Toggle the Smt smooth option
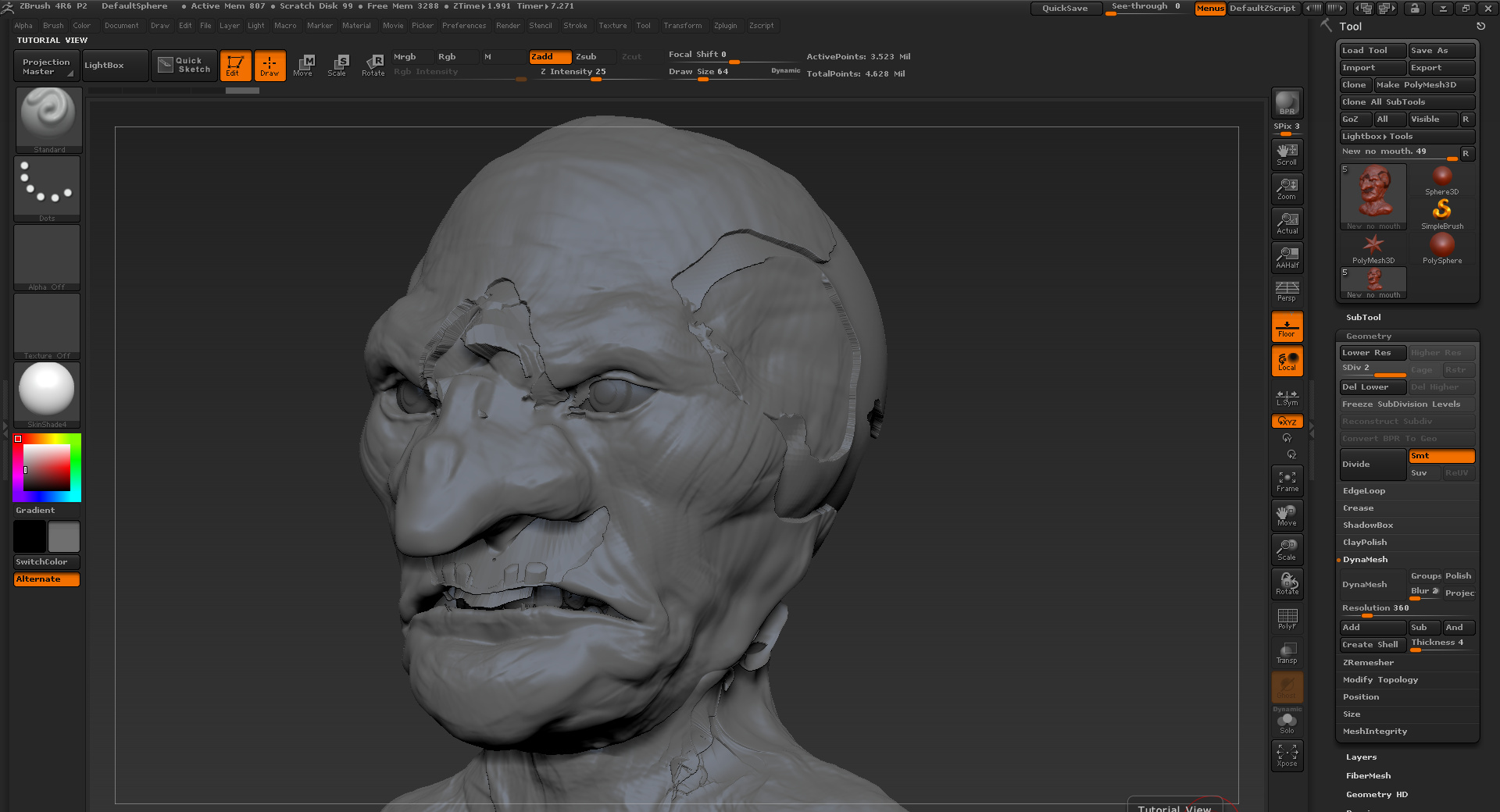The height and width of the screenshot is (812, 1500). (x=1441, y=456)
